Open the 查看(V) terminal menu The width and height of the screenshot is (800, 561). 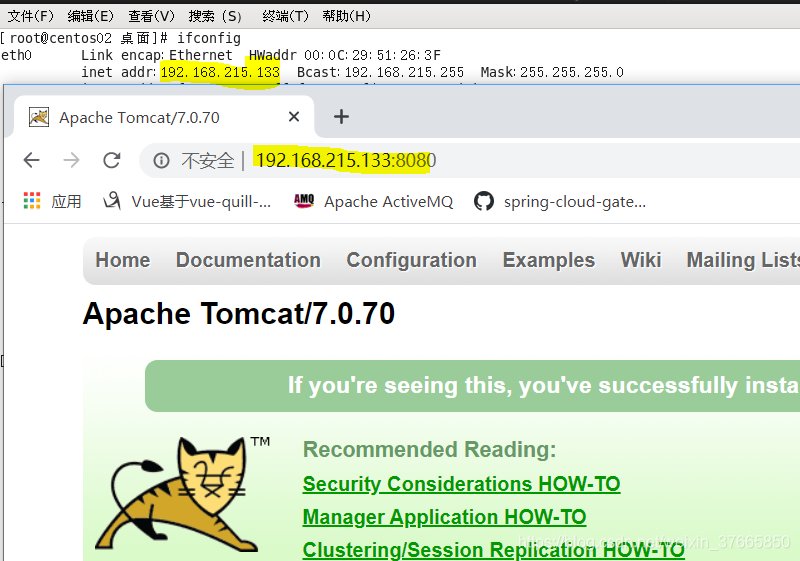pos(151,16)
